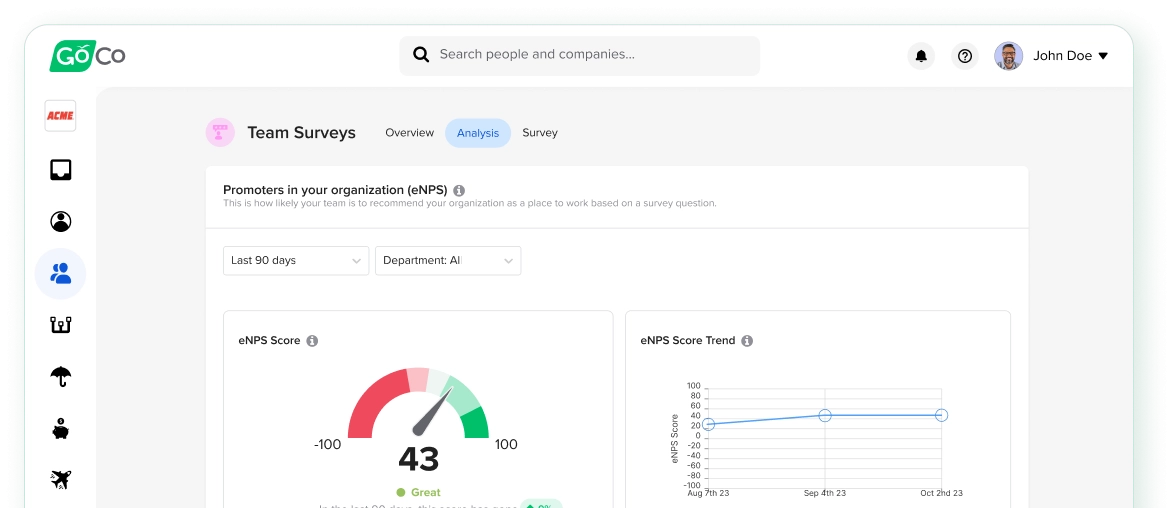Click the dark green gauge segment
The height and width of the screenshot is (508, 1174).
[475, 423]
